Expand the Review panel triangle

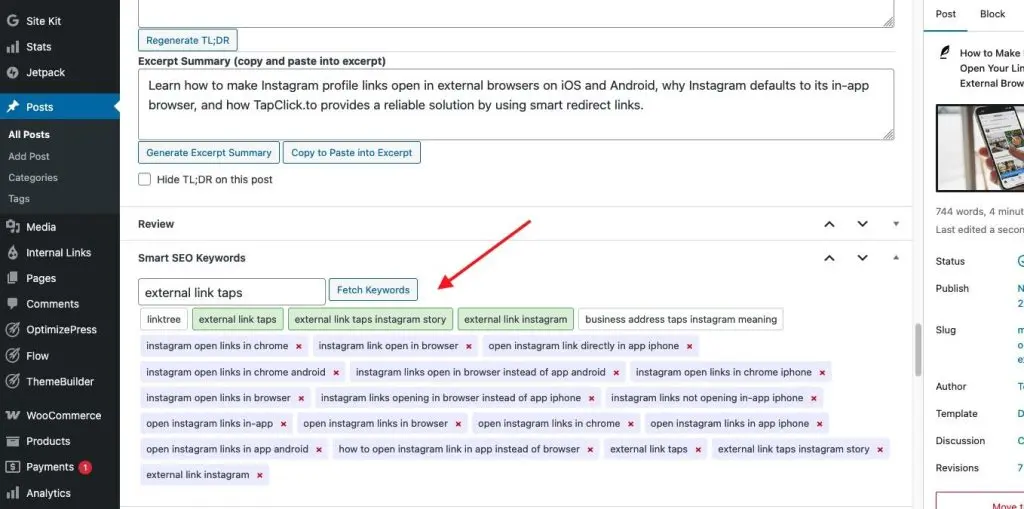pos(896,224)
